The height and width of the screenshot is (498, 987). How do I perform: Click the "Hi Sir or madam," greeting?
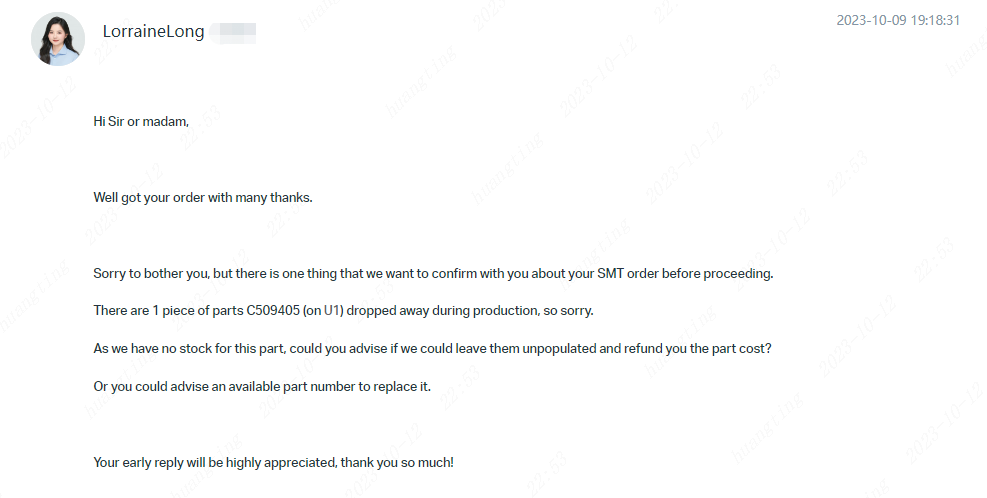[x=141, y=122]
